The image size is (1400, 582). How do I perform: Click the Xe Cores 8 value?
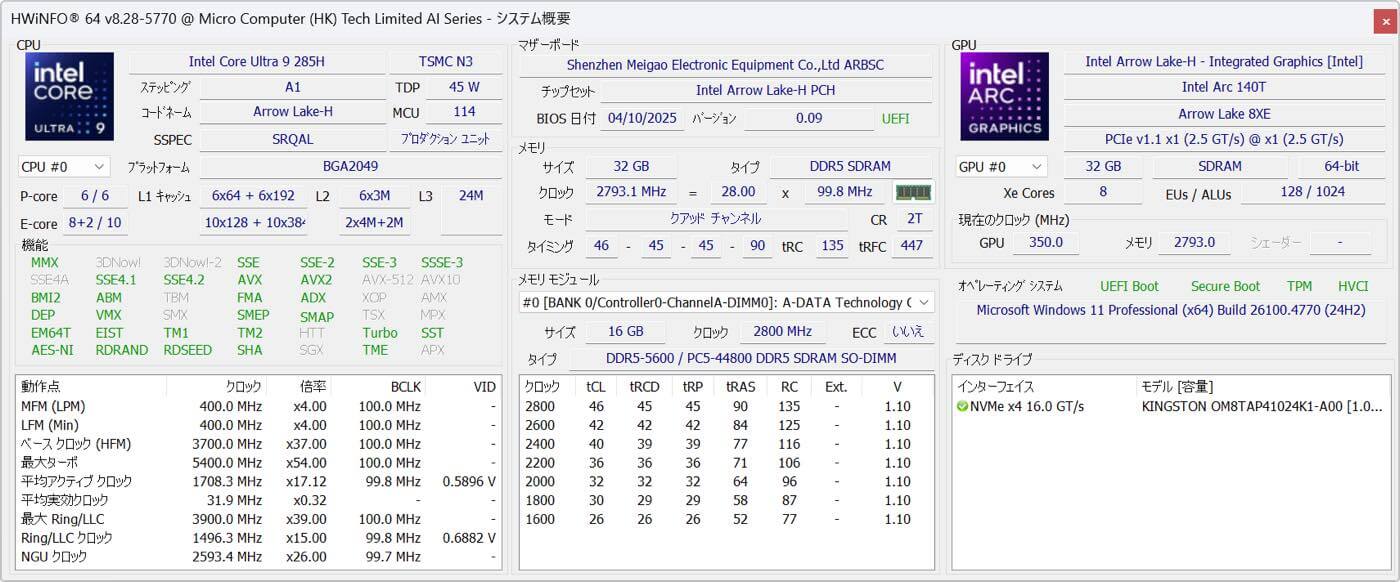point(1103,192)
